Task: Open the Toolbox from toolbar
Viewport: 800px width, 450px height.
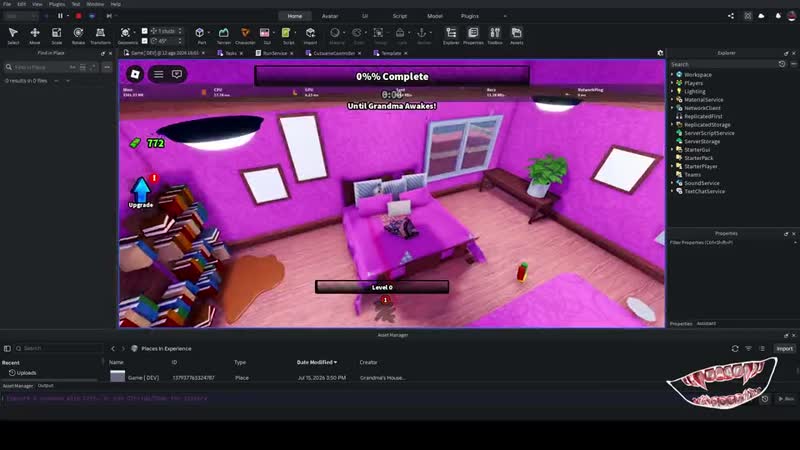Action: click(495, 34)
